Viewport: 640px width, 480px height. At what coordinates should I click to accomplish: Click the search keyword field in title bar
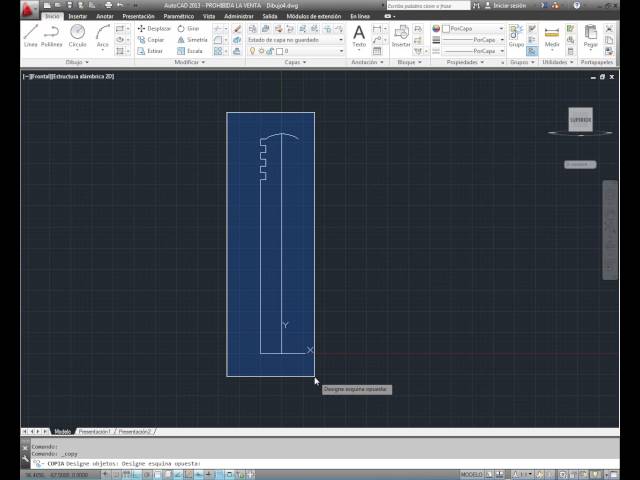tap(428, 5)
